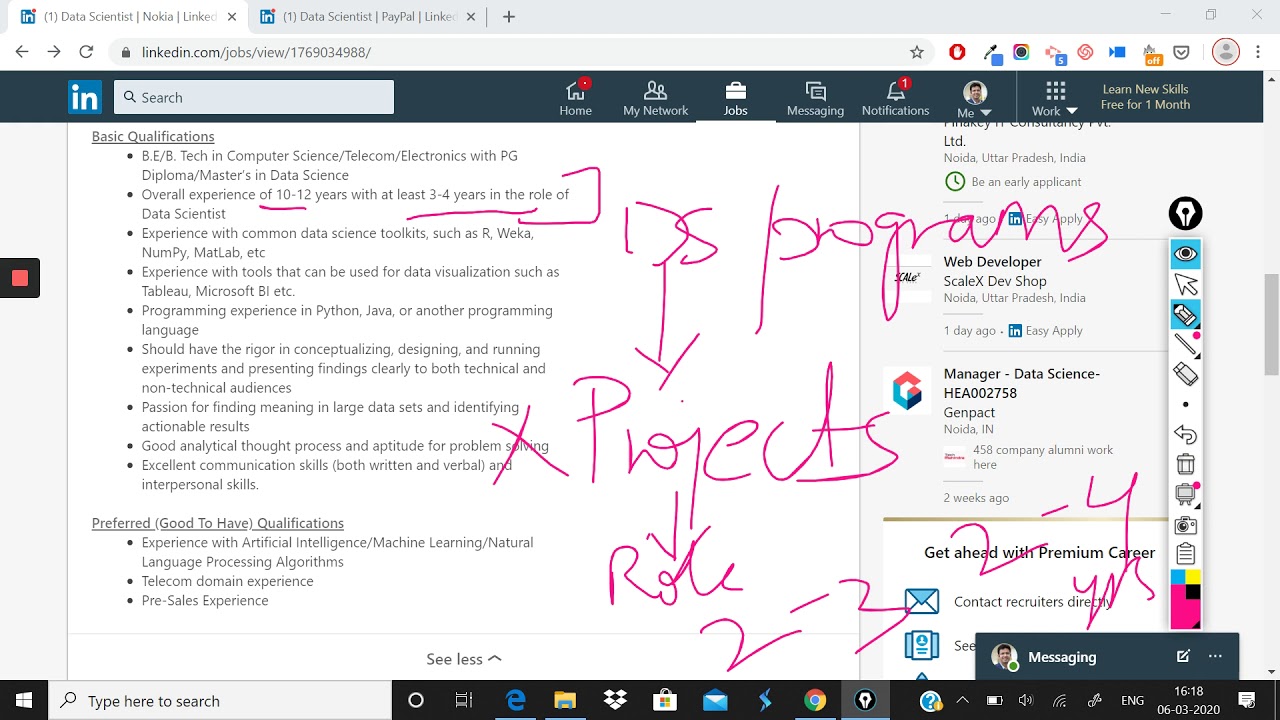Compose a new message in Messaging overlay
Viewport: 1280px width, 720px height.
[1183, 656]
